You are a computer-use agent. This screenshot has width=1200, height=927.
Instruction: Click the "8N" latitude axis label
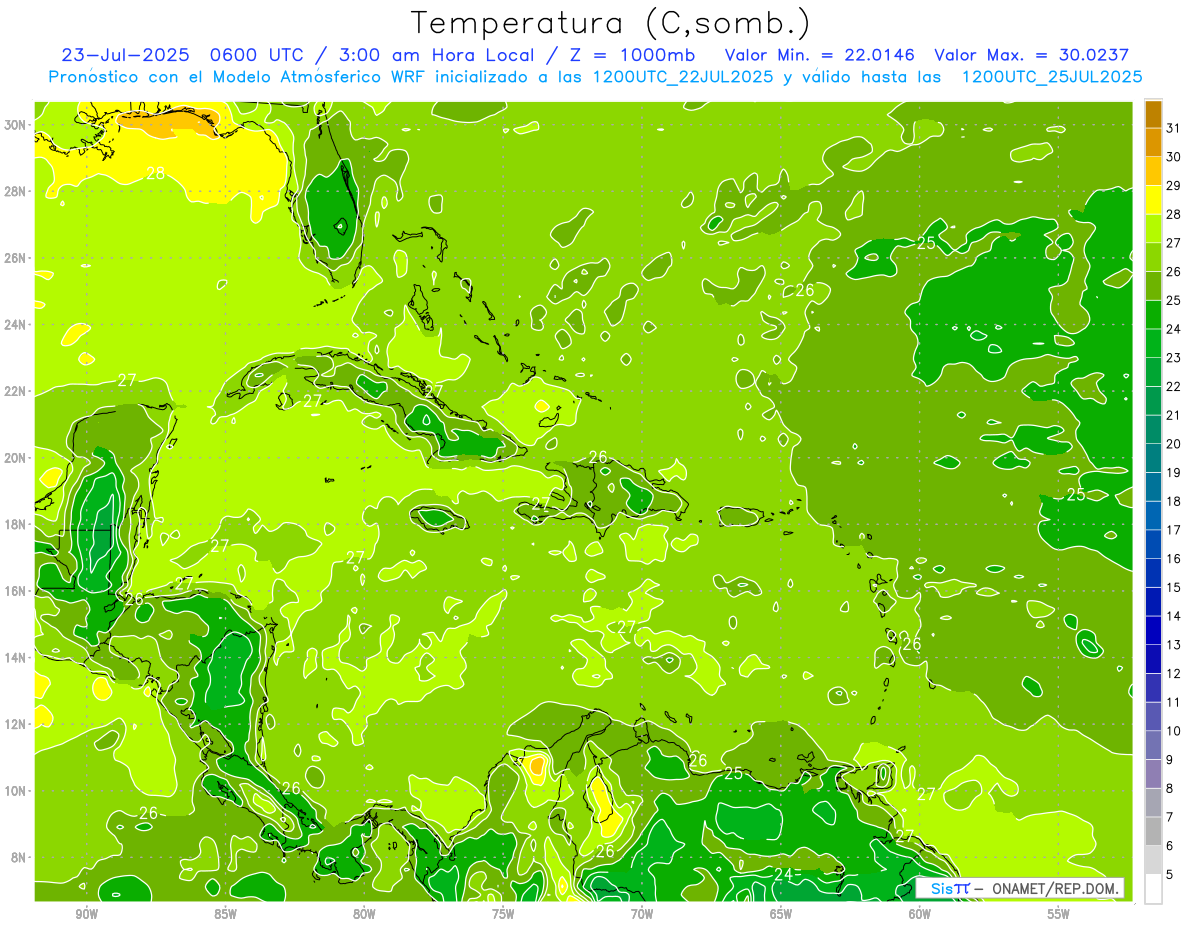[19, 857]
